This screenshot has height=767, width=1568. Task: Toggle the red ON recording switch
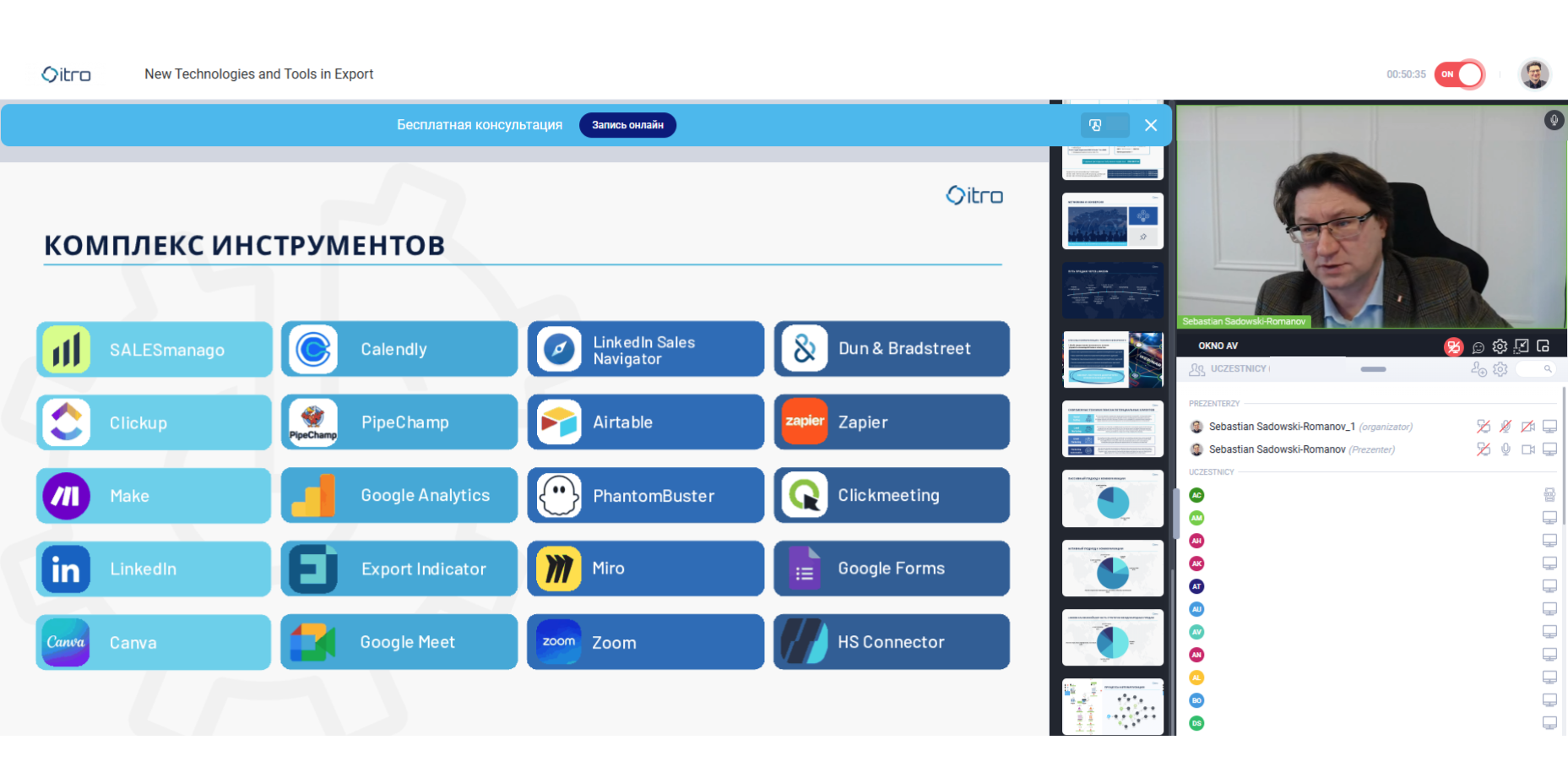point(1459,74)
